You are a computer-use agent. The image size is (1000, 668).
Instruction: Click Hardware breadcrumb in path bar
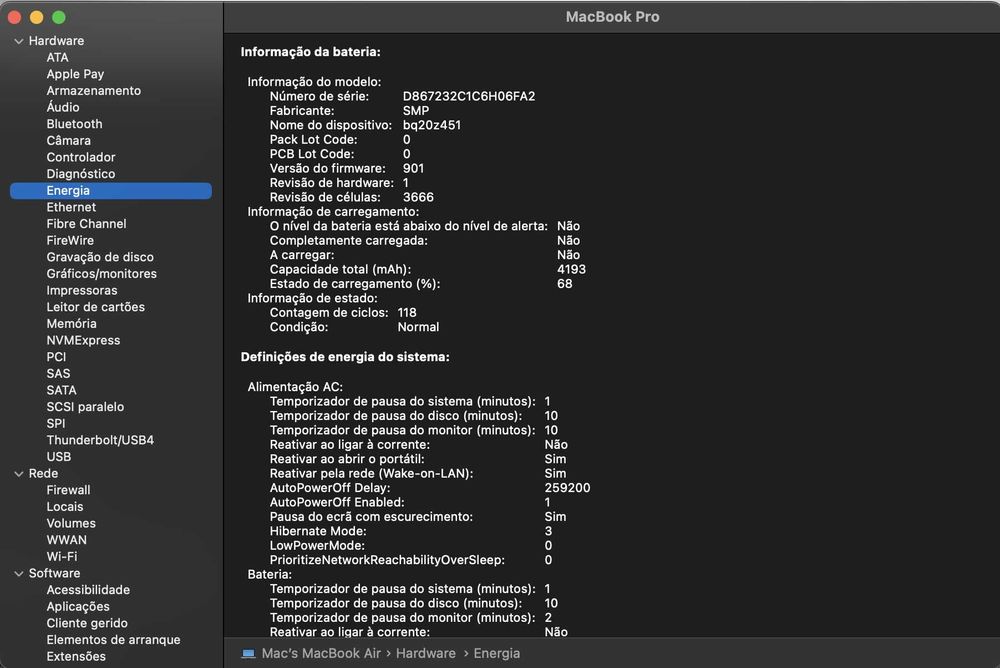tap(425, 653)
